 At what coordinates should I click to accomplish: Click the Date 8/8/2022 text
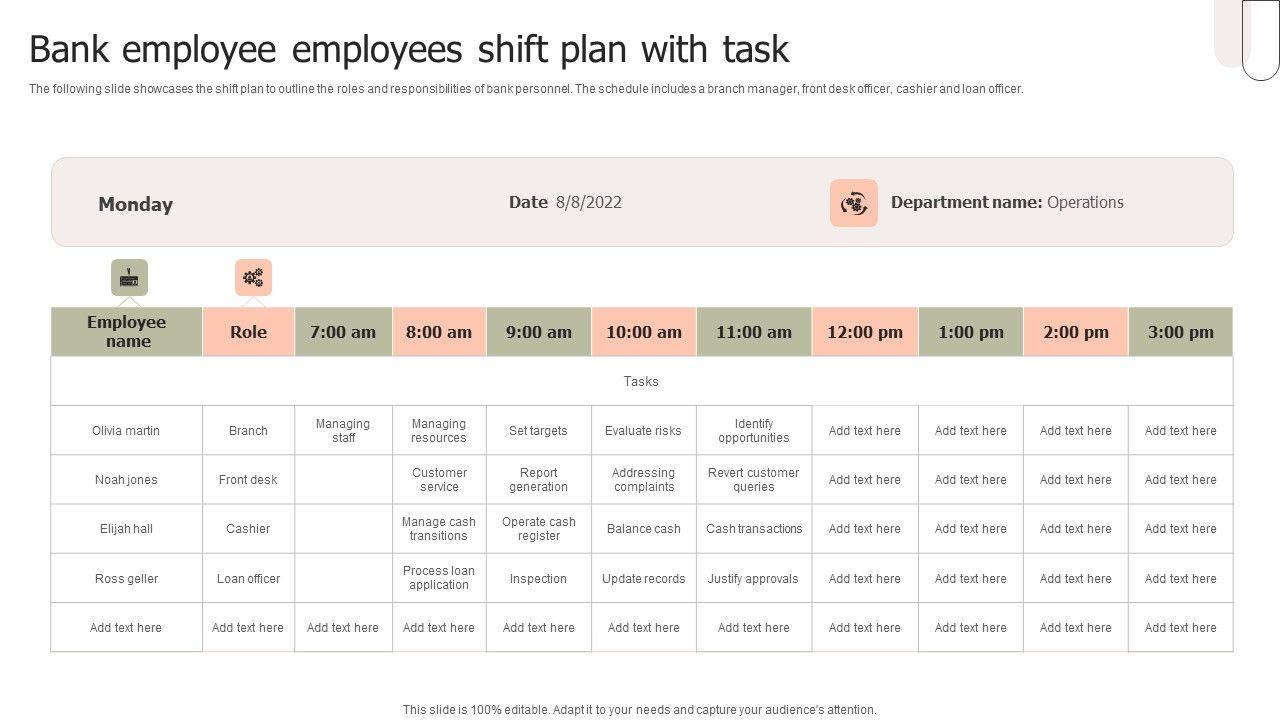point(565,202)
